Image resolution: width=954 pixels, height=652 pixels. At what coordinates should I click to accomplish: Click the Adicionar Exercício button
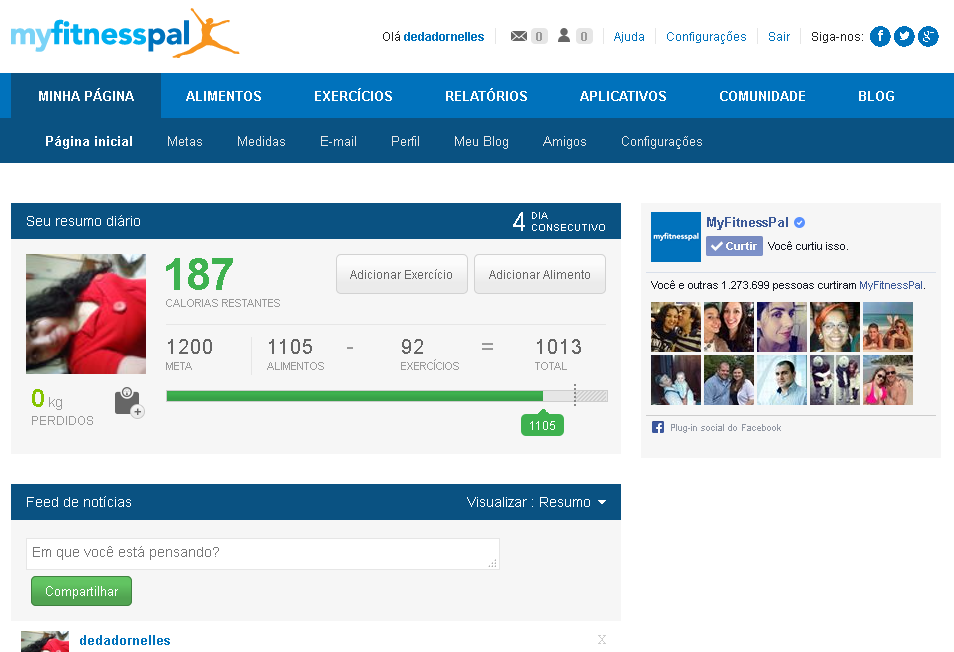tap(402, 274)
